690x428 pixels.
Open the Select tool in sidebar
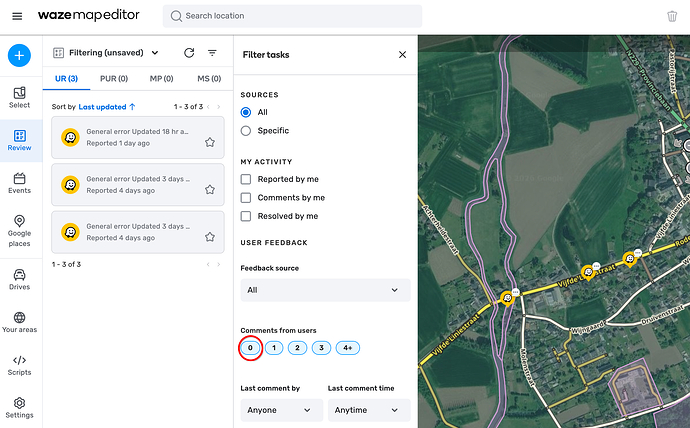pos(19,98)
